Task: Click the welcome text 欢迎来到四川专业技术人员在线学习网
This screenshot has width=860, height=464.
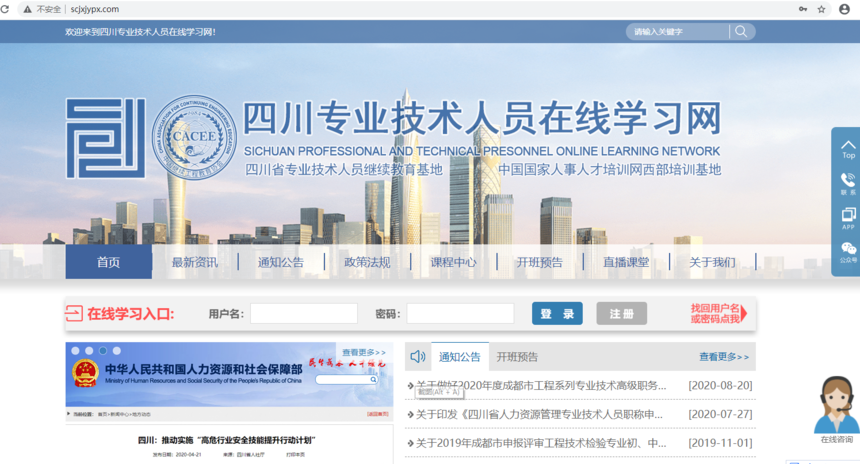Action: [x=140, y=32]
